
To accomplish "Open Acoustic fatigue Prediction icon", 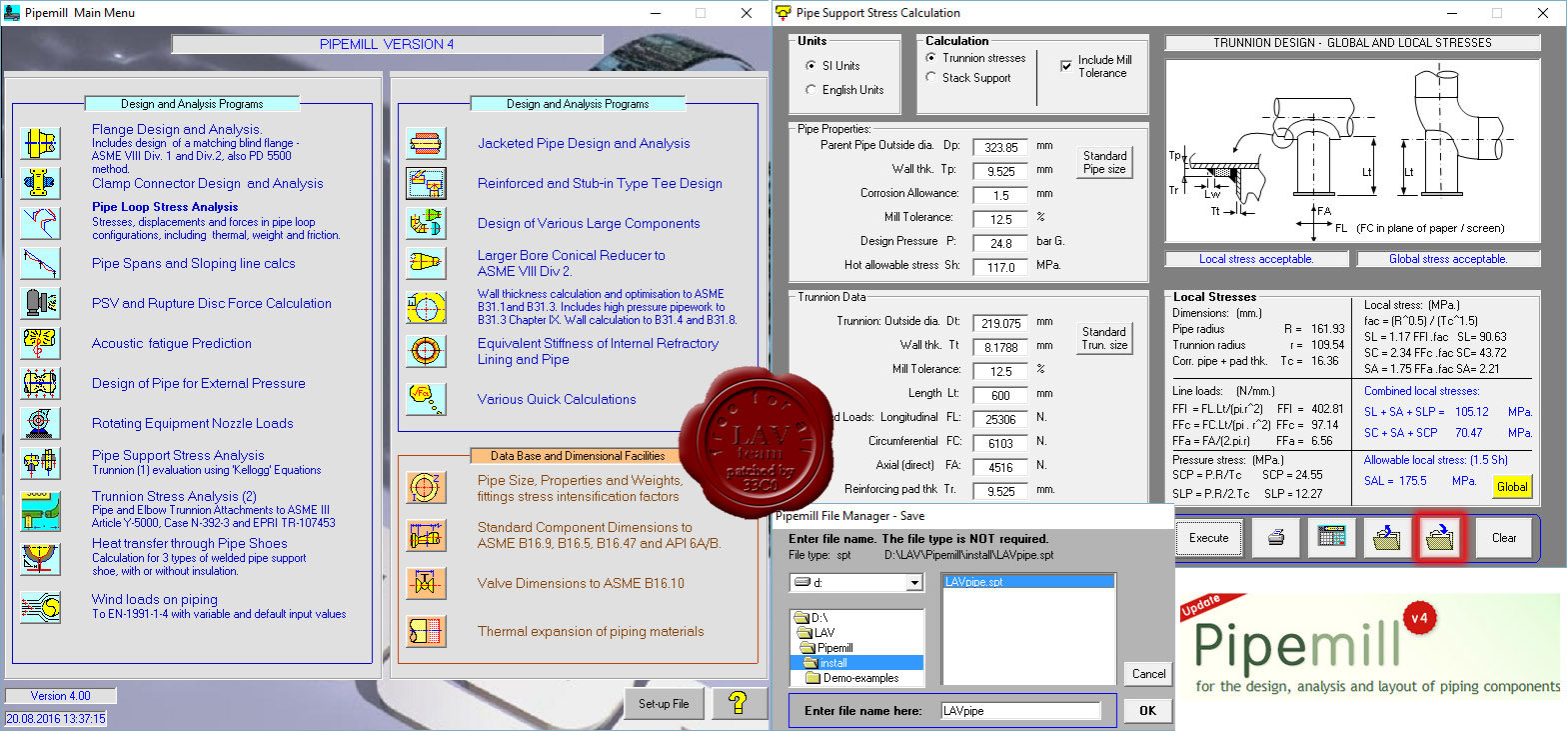I will point(41,343).
